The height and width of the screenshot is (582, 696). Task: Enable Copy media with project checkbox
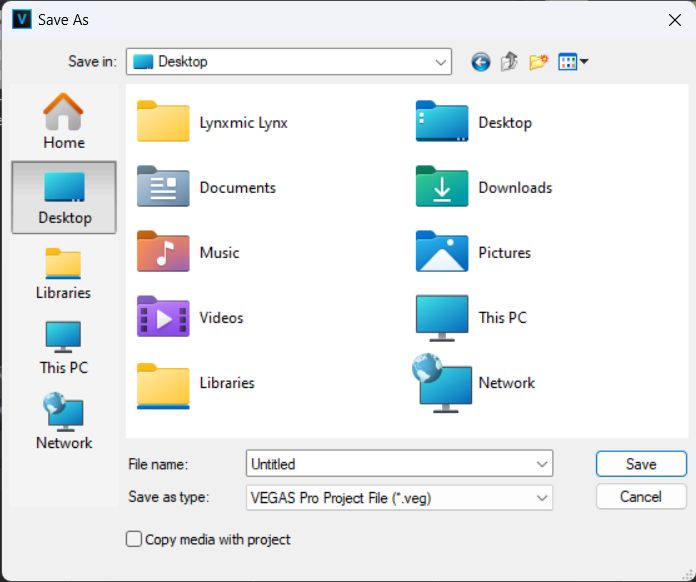point(134,539)
